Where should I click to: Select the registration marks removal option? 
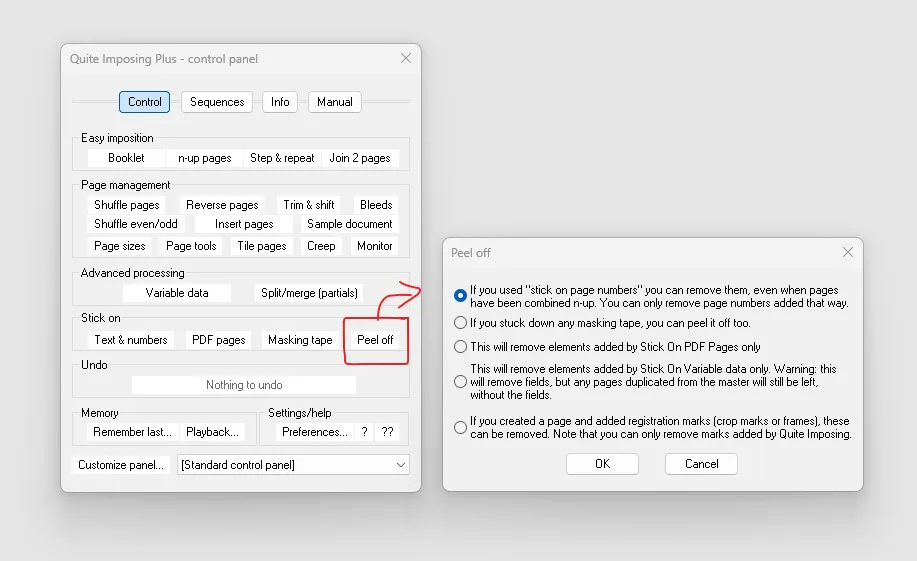click(460, 428)
